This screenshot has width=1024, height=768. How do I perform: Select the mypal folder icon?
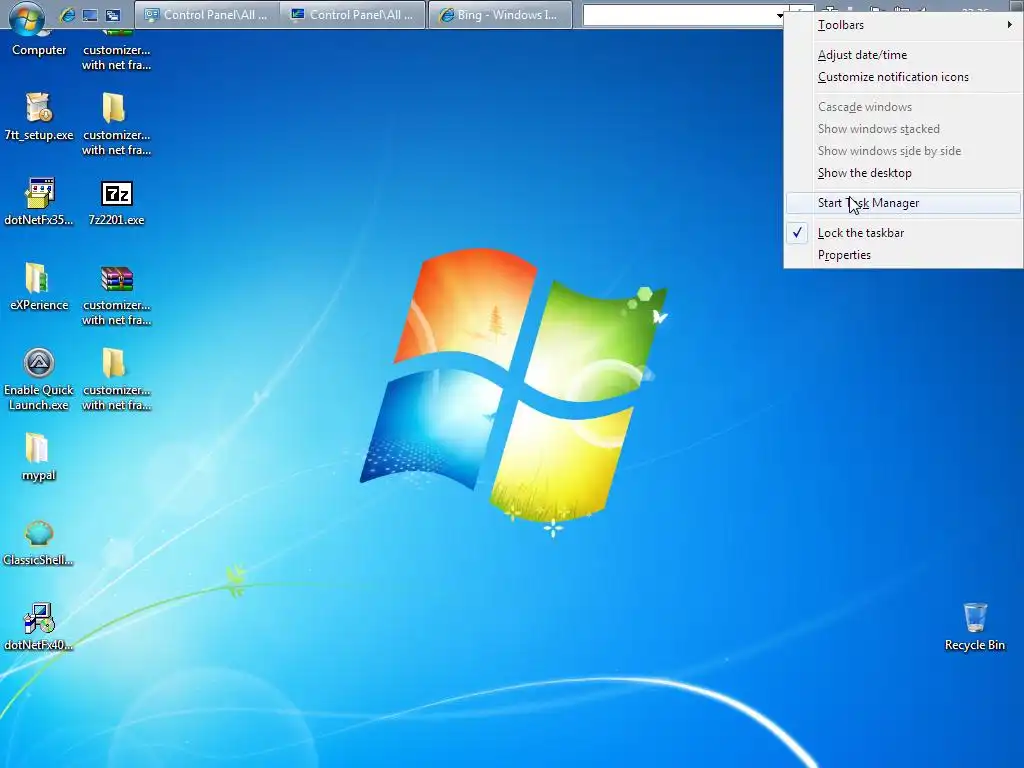click(x=39, y=457)
